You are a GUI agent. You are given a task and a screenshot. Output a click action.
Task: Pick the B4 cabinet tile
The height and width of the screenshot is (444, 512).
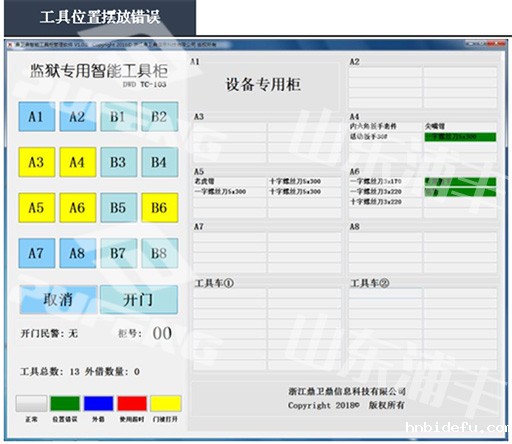coord(160,162)
